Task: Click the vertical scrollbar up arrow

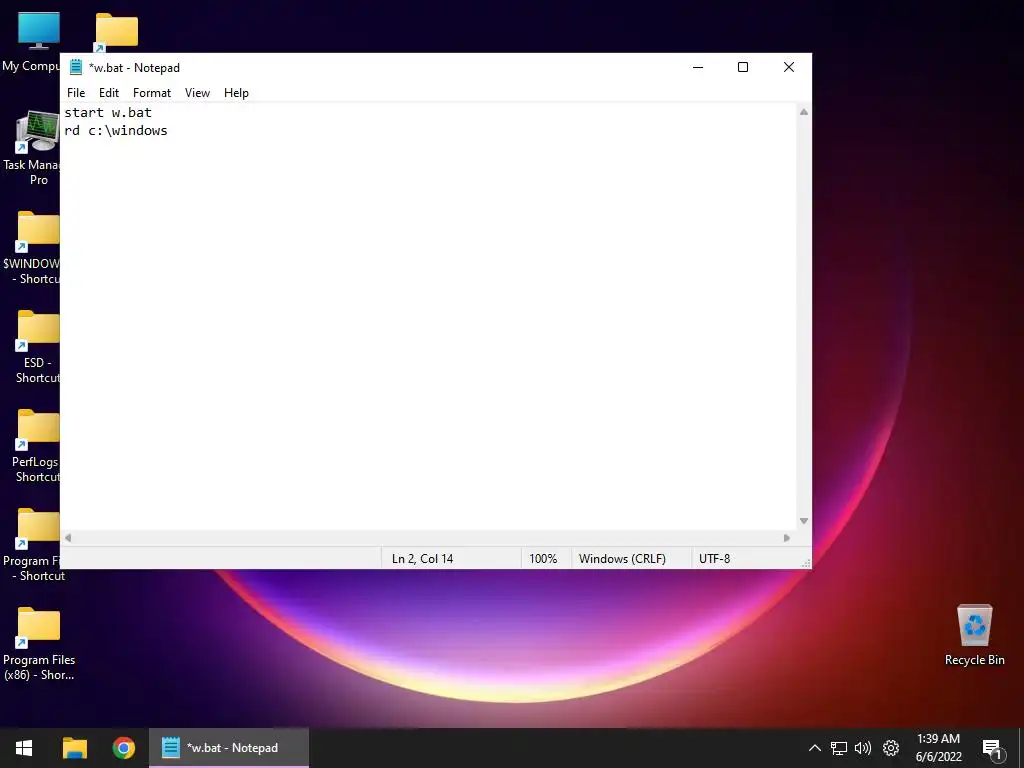Action: (x=804, y=112)
